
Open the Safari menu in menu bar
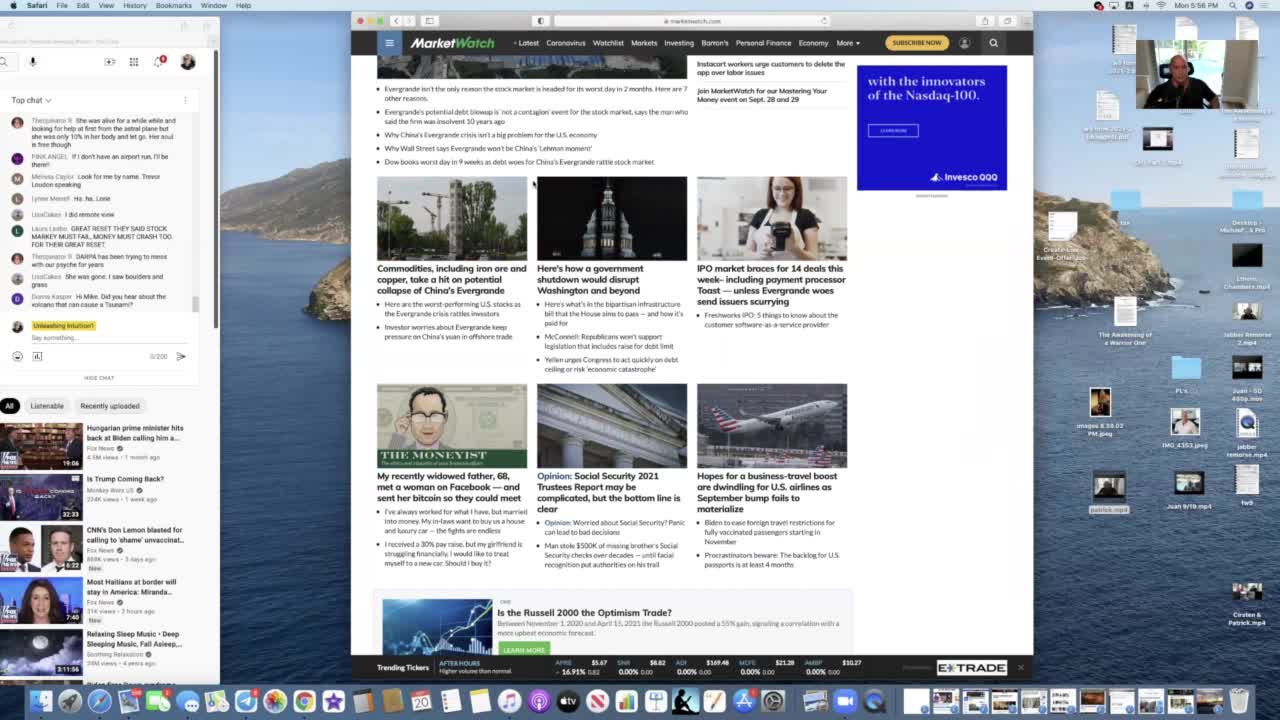(x=37, y=5)
